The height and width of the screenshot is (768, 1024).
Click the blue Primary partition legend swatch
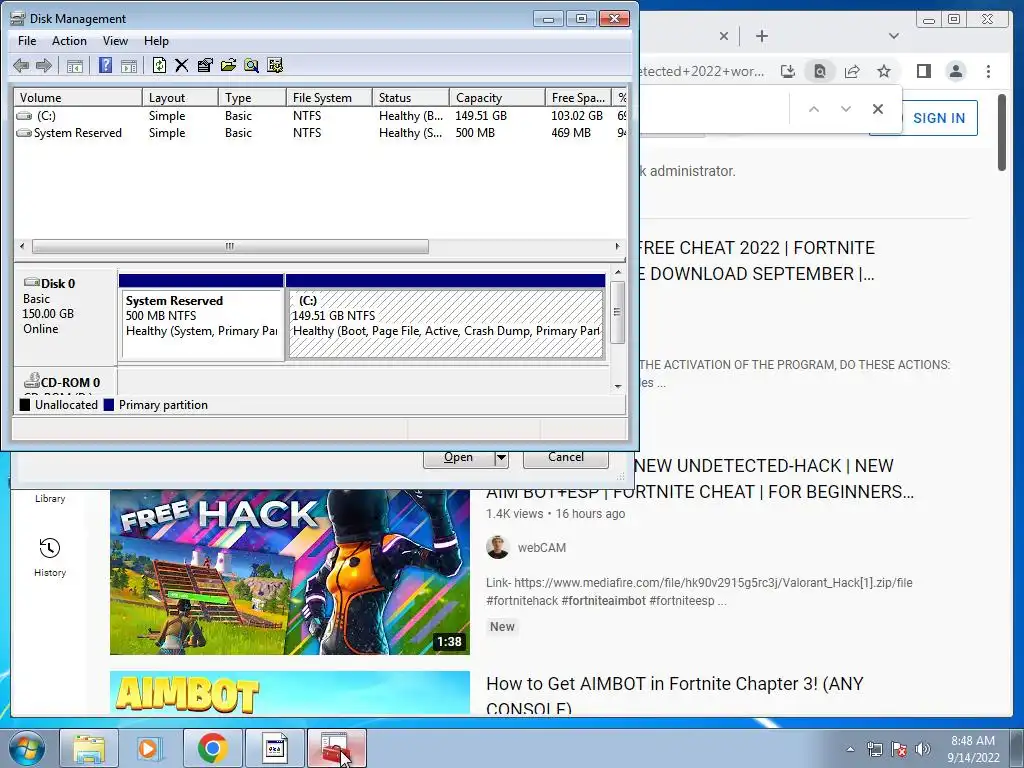tap(108, 405)
